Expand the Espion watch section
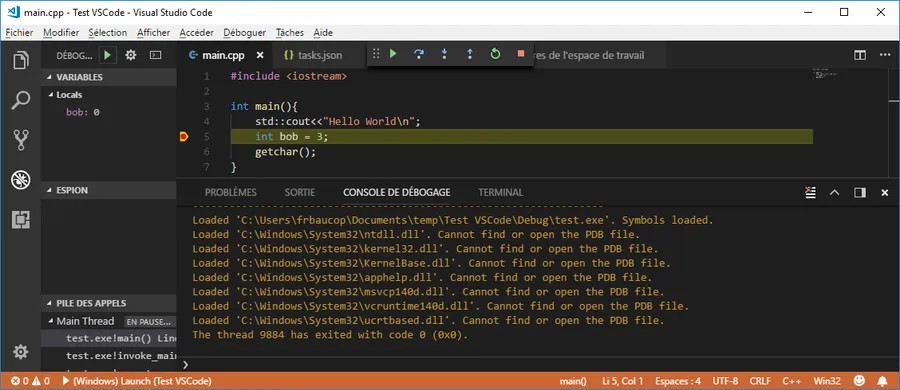This screenshot has width=900, height=390. tap(109, 190)
